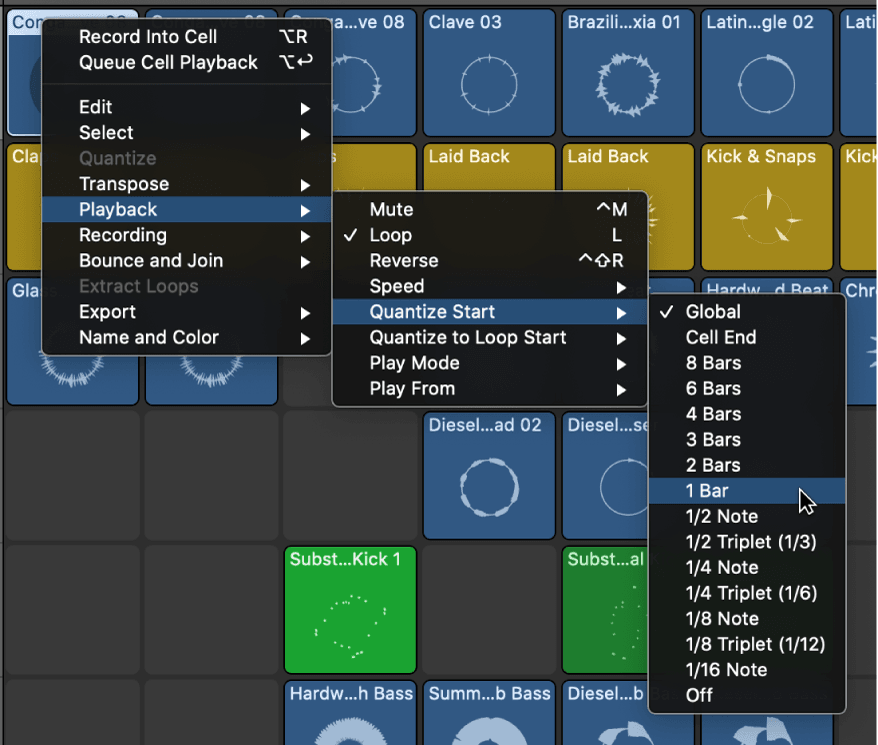The width and height of the screenshot is (878, 745).
Task: Set quantize start to 8 Bars
Action: [747, 363]
